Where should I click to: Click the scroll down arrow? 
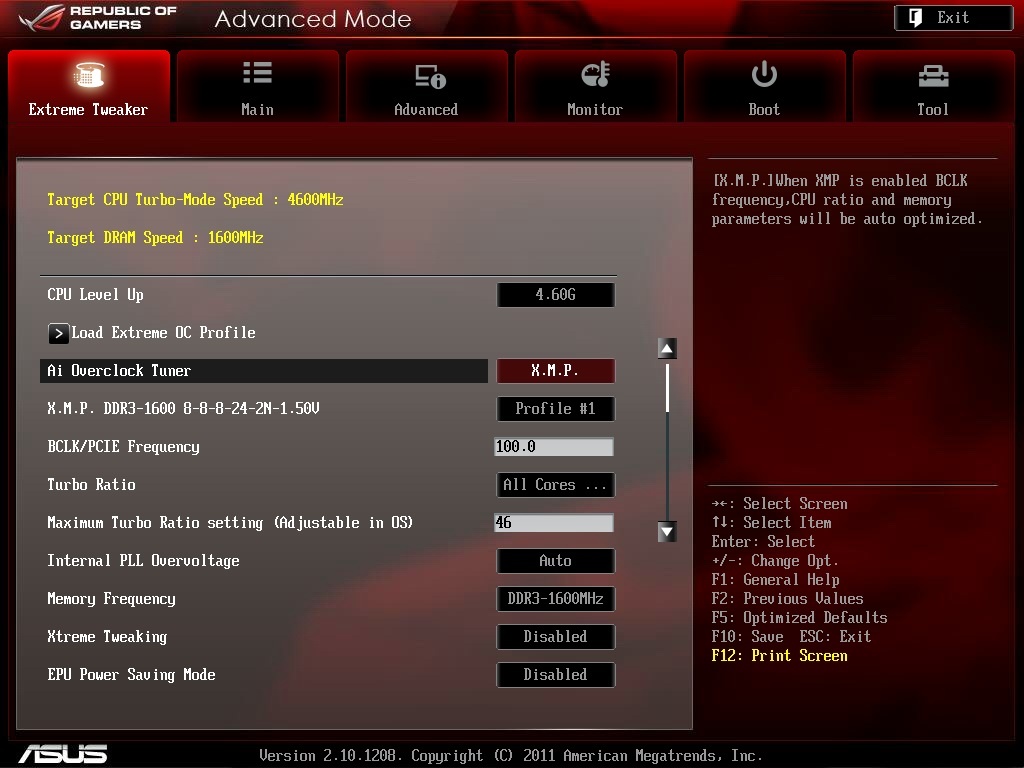pos(667,532)
